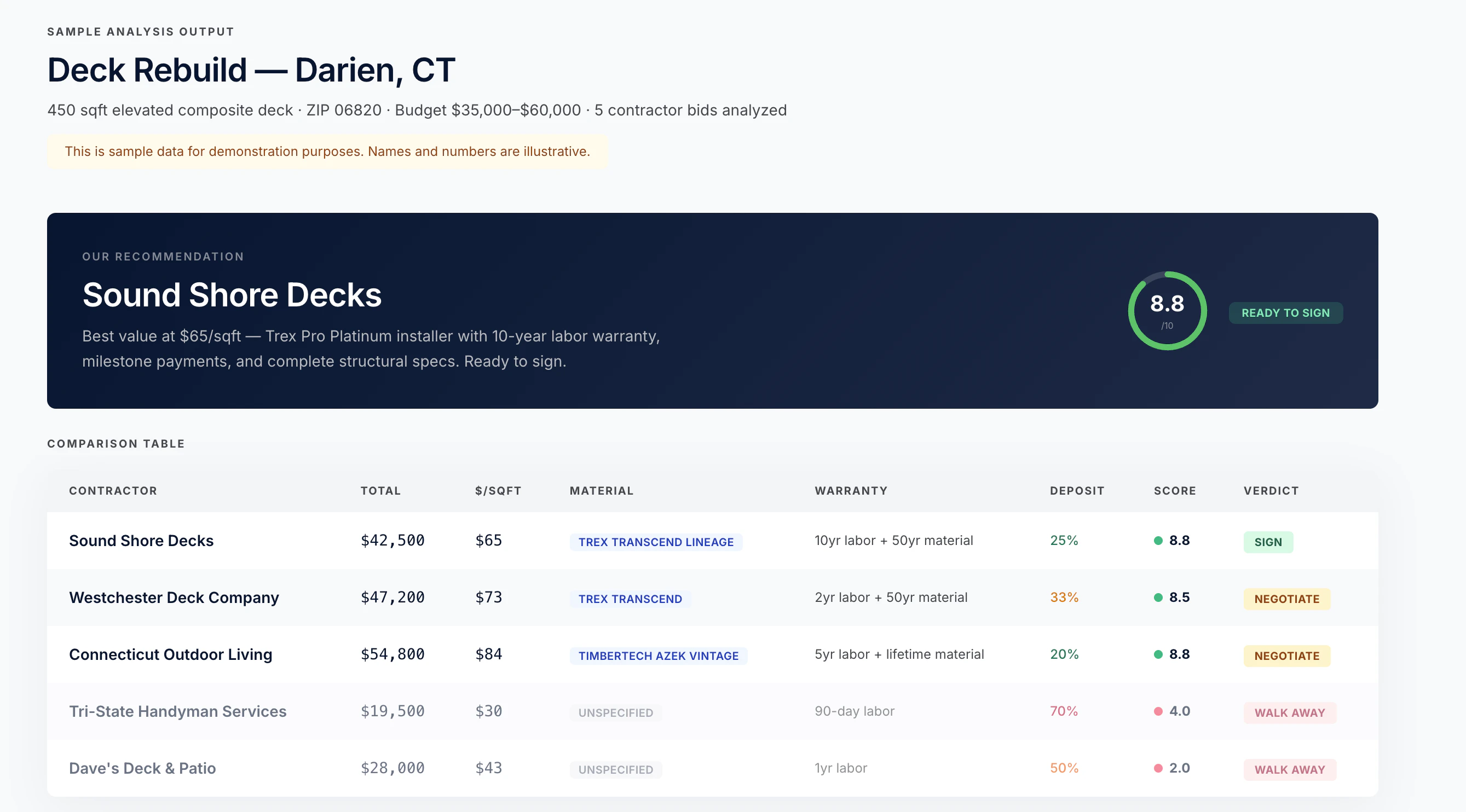The height and width of the screenshot is (812, 1466).
Task: Select the Dave's Deck & Patio contractor name
Action: tap(142, 768)
